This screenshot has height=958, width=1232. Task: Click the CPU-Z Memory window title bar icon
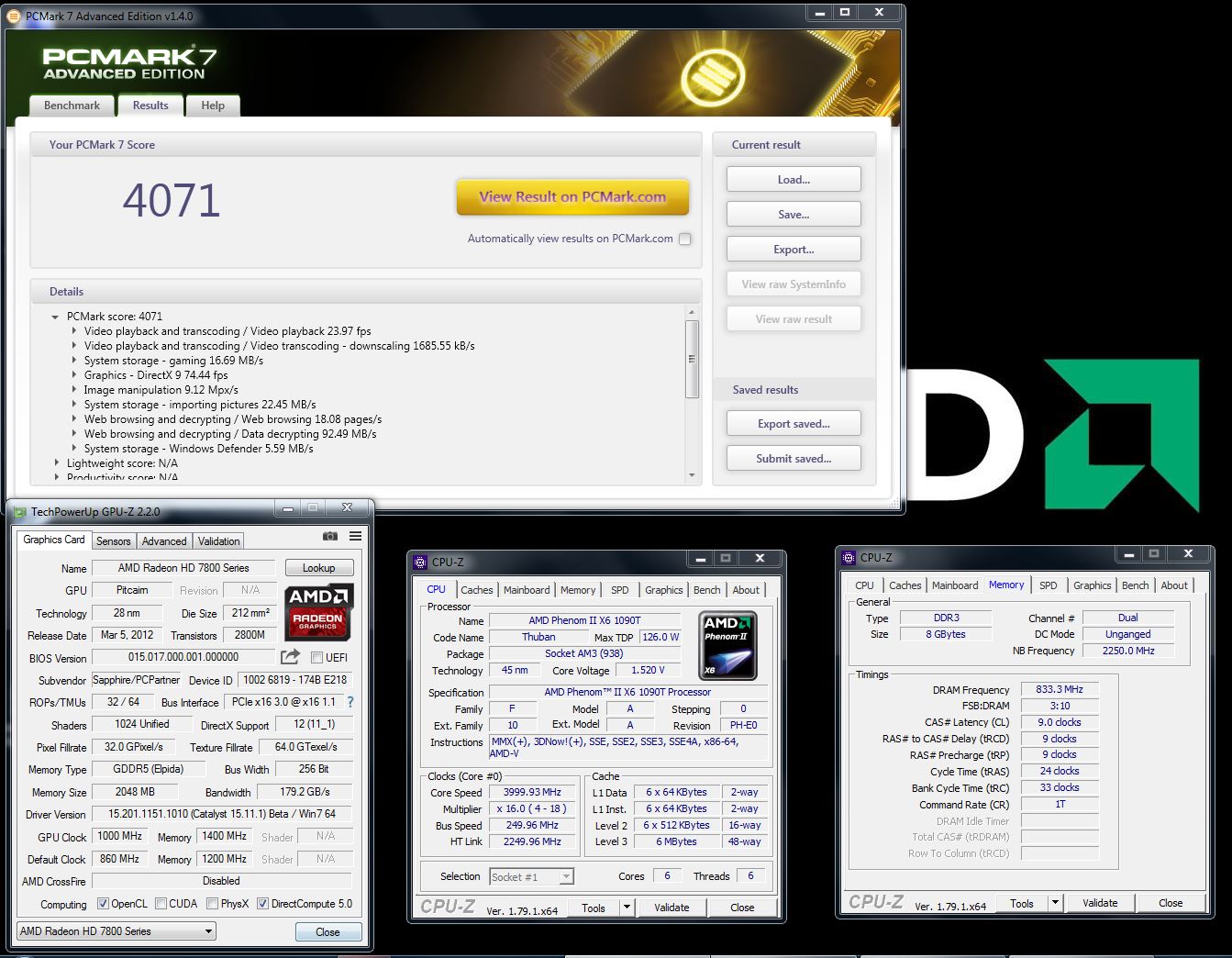pyautogui.click(x=849, y=558)
